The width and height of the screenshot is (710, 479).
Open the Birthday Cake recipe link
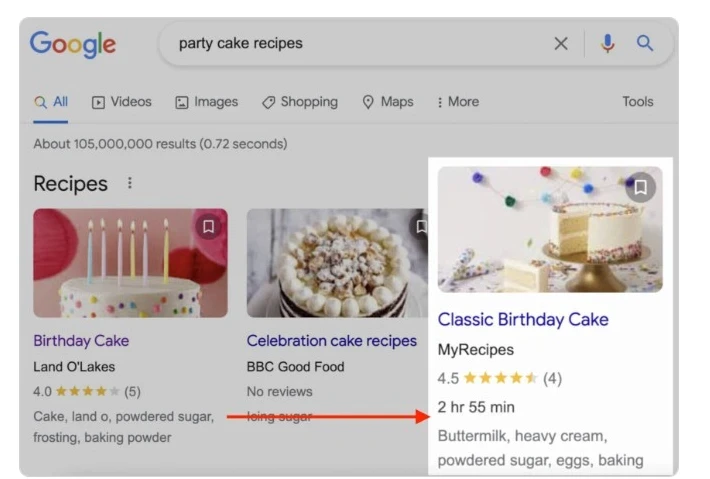pos(81,341)
